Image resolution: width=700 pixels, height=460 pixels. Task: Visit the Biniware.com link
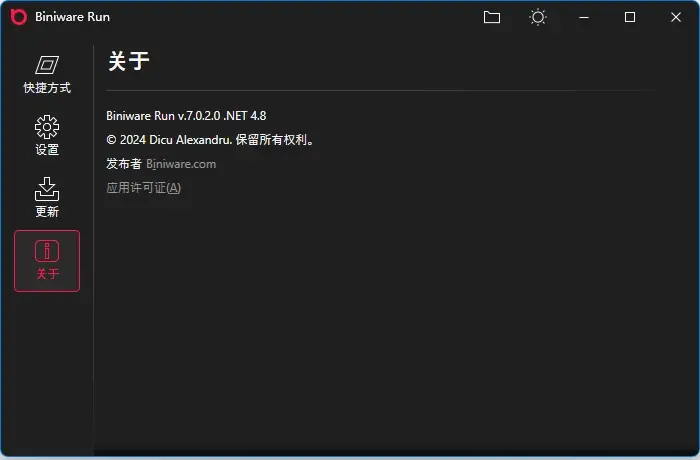tap(181, 164)
